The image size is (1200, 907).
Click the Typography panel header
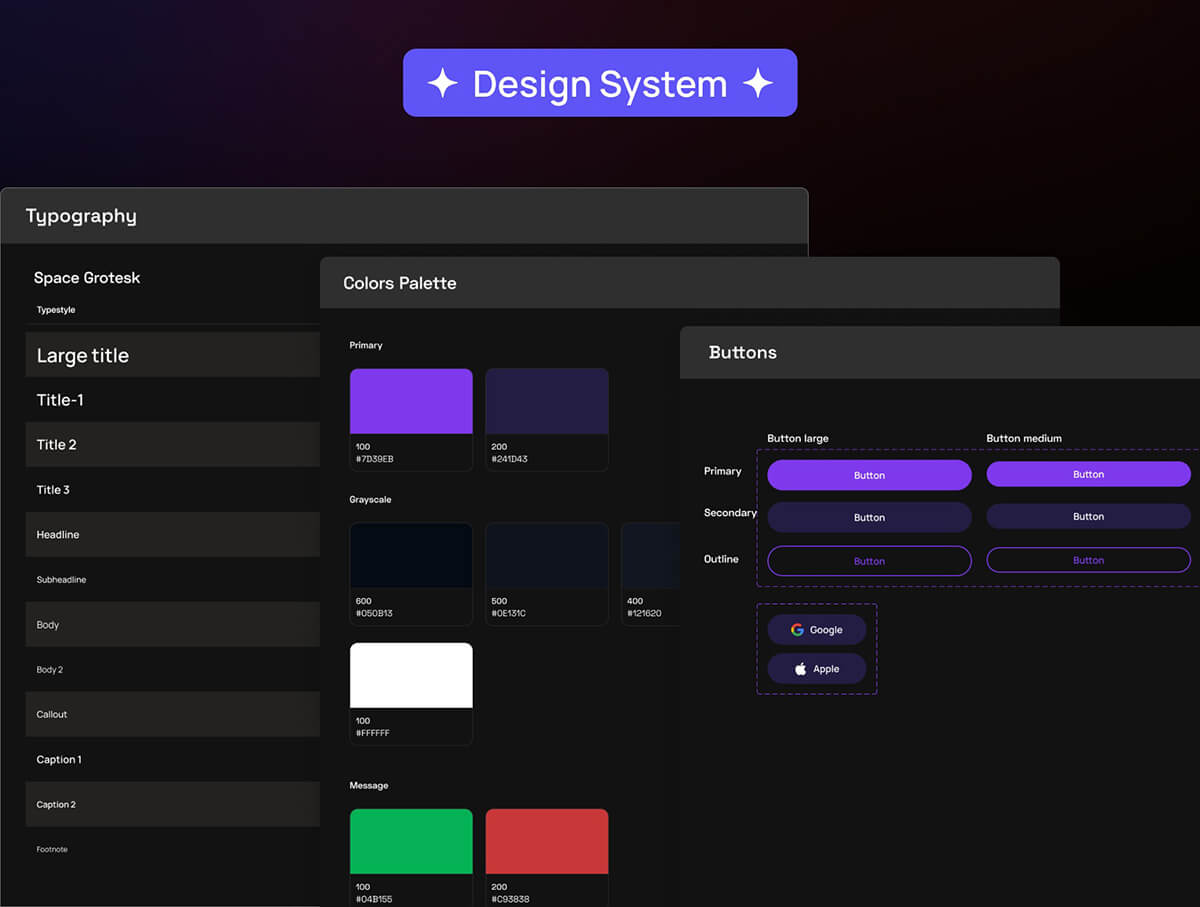(404, 216)
